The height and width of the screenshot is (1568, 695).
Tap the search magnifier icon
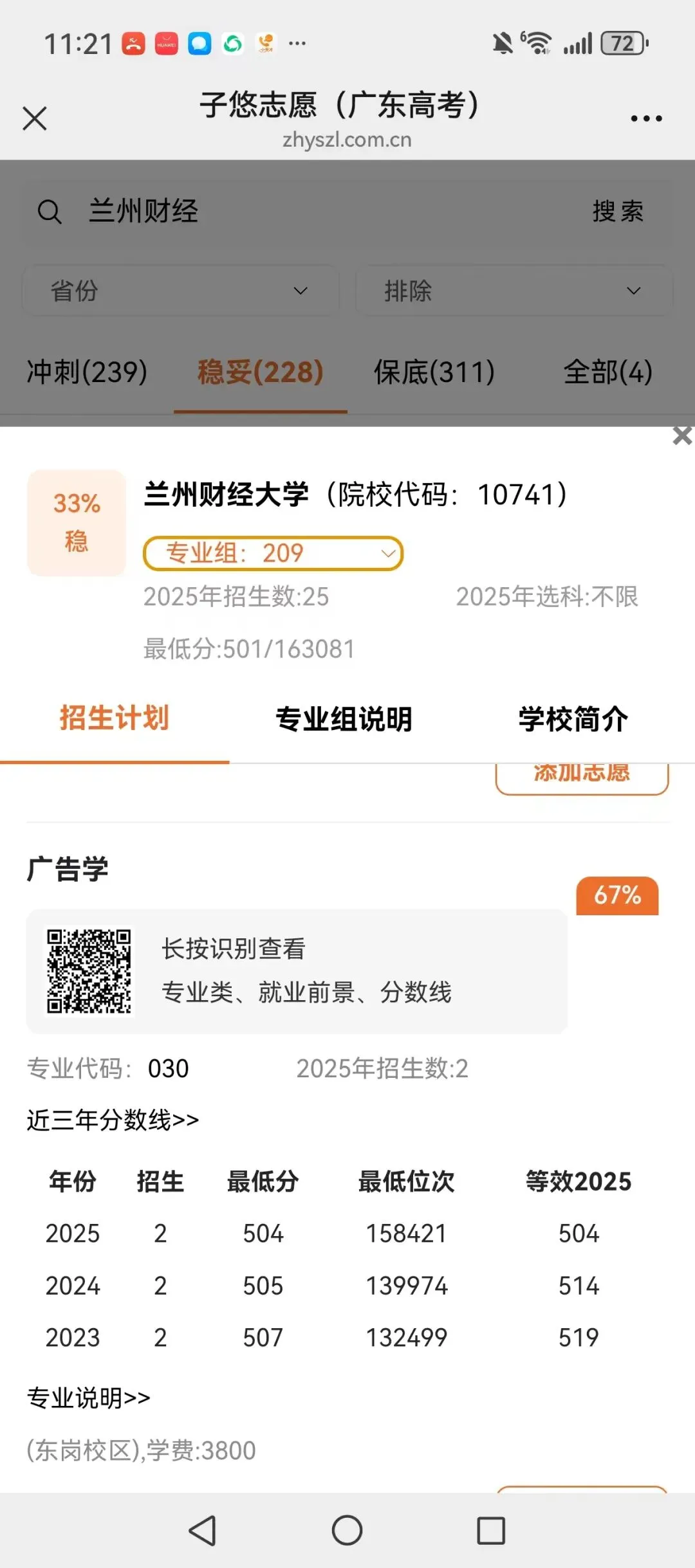(x=50, y=212)
